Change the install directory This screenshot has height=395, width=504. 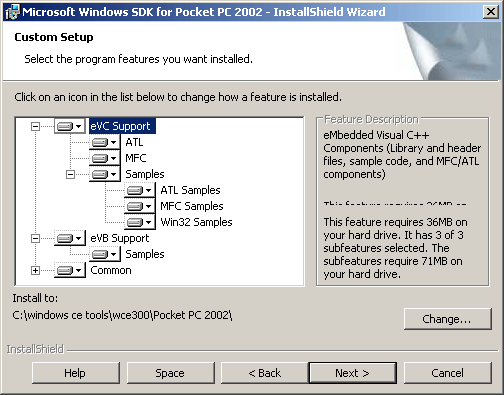[x=448, y=319]
